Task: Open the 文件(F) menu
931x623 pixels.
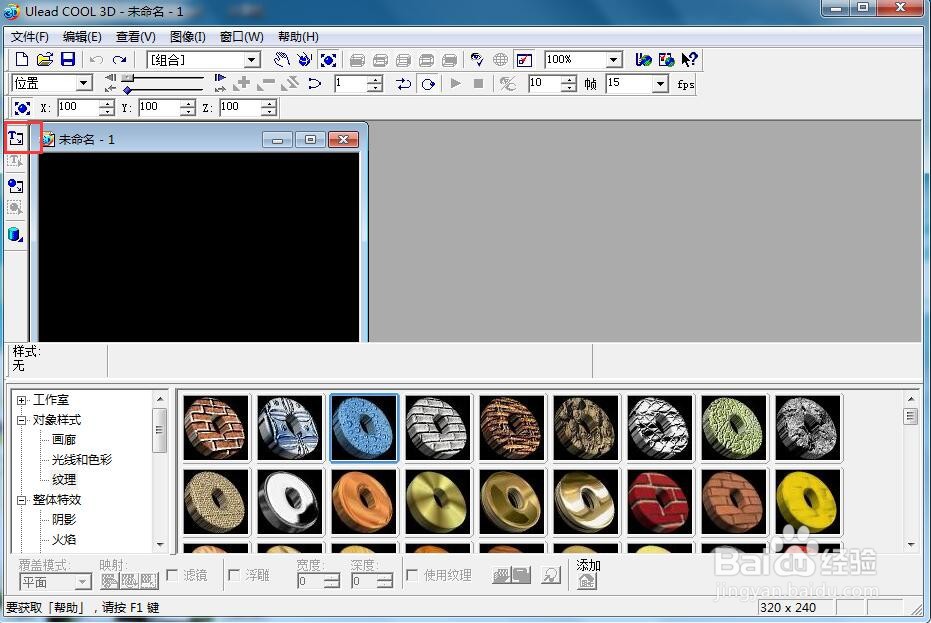Action: point(29,37)
